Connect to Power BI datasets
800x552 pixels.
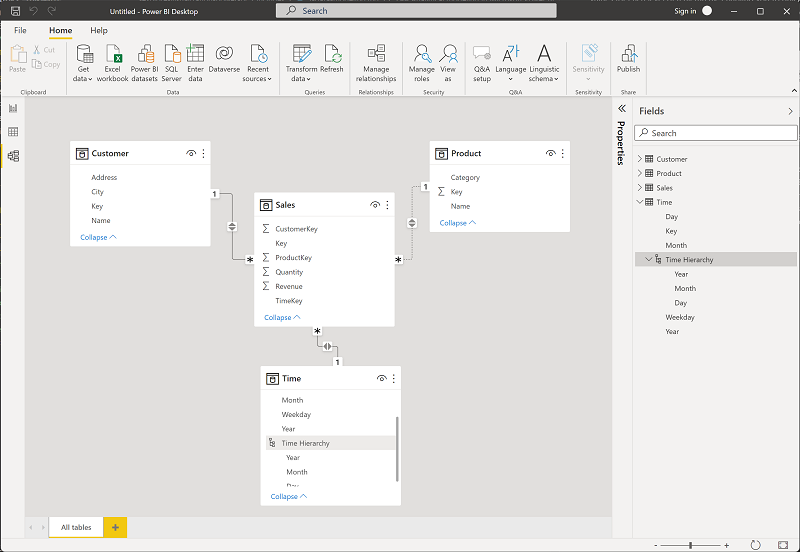(144, 63)
